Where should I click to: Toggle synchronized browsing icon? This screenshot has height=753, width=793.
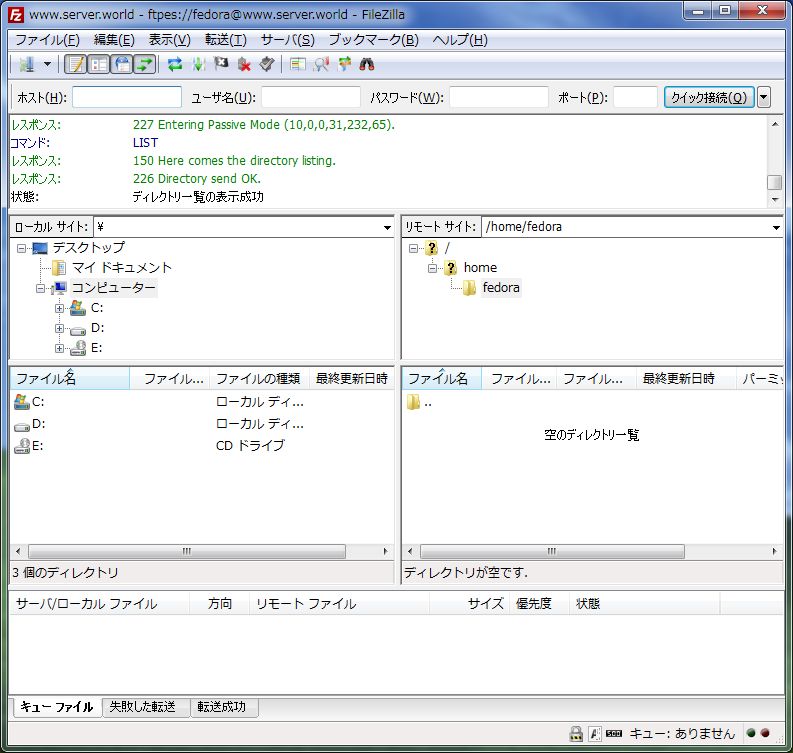tap(344, 64)
